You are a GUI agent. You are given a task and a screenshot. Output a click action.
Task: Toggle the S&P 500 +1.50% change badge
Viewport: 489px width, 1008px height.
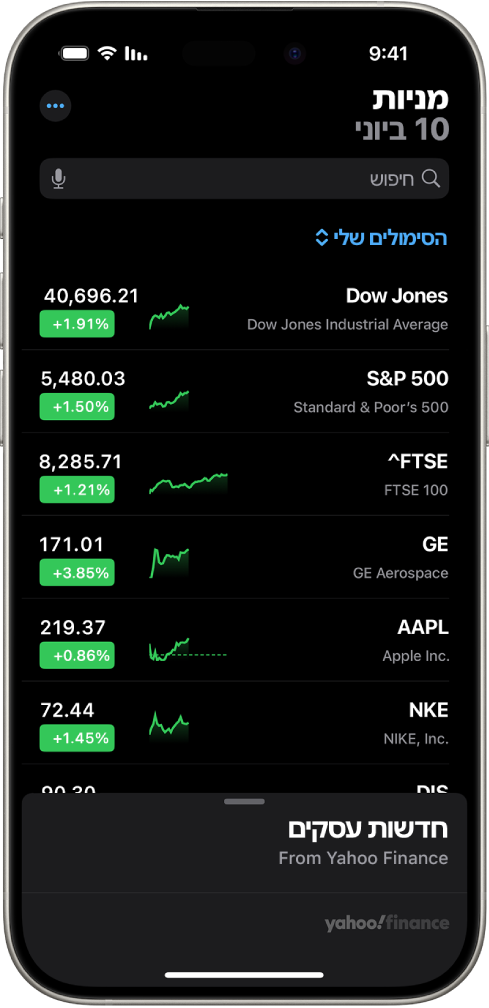(77, 407)
